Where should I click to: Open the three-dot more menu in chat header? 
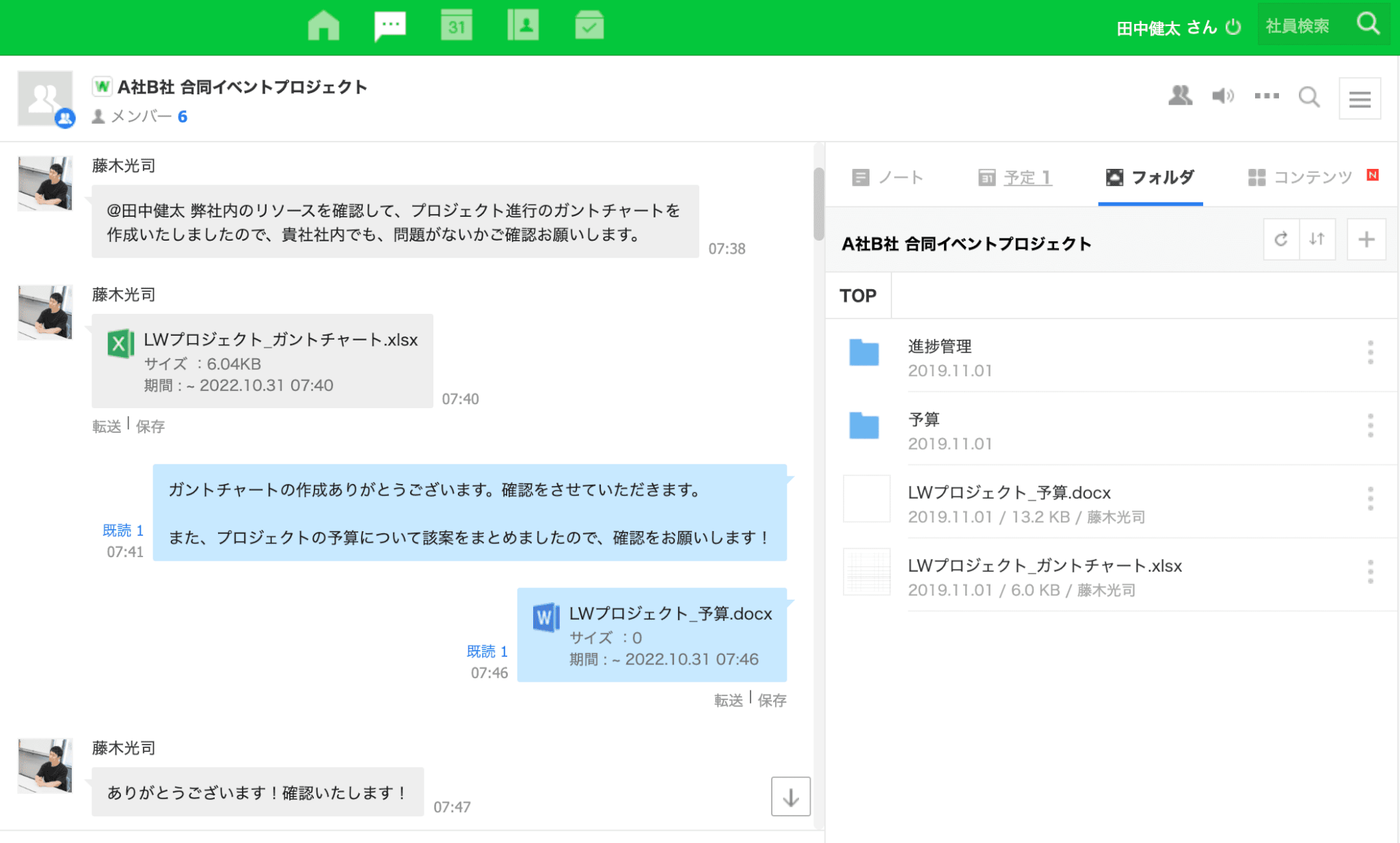(1267, 96)
